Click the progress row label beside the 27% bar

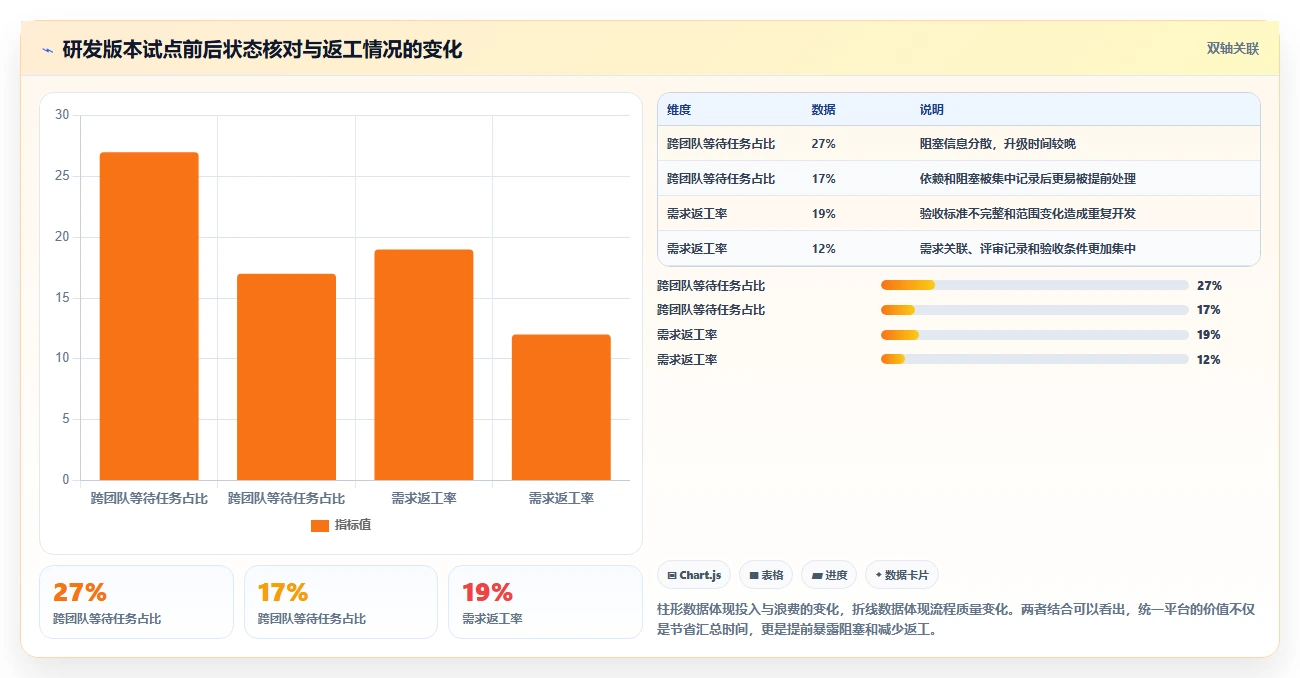pos(711,285)
